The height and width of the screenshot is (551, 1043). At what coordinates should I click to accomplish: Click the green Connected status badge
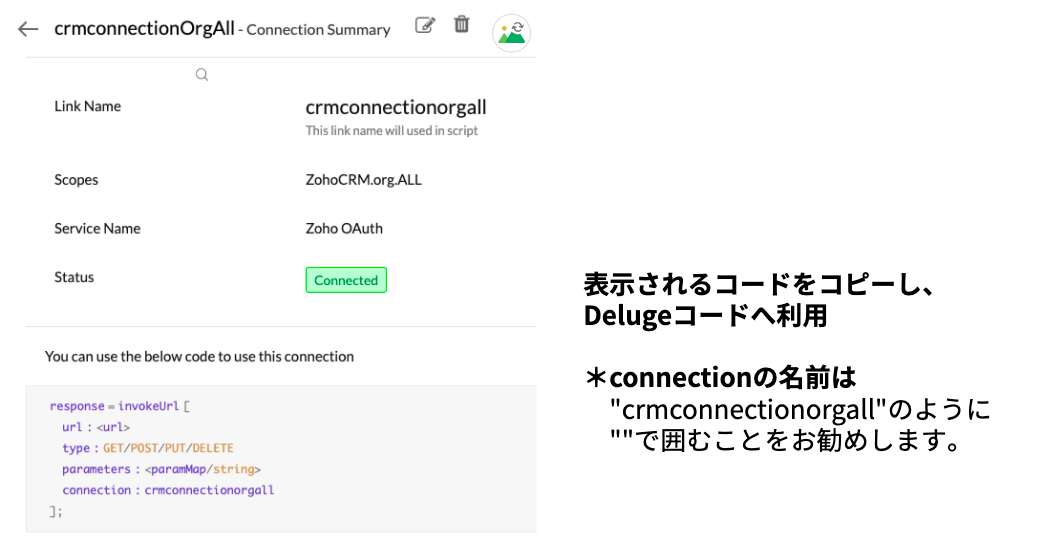coord(346,280)
